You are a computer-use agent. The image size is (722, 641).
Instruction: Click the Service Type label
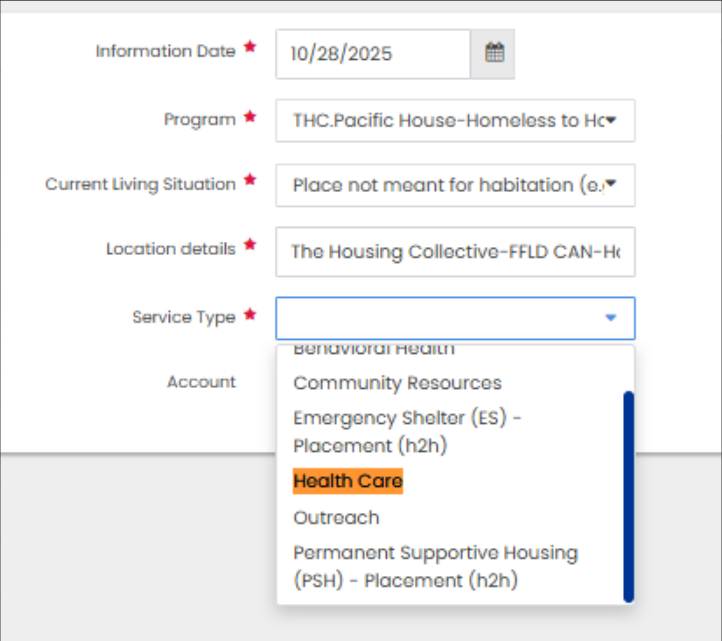click(x=183, y=317)
